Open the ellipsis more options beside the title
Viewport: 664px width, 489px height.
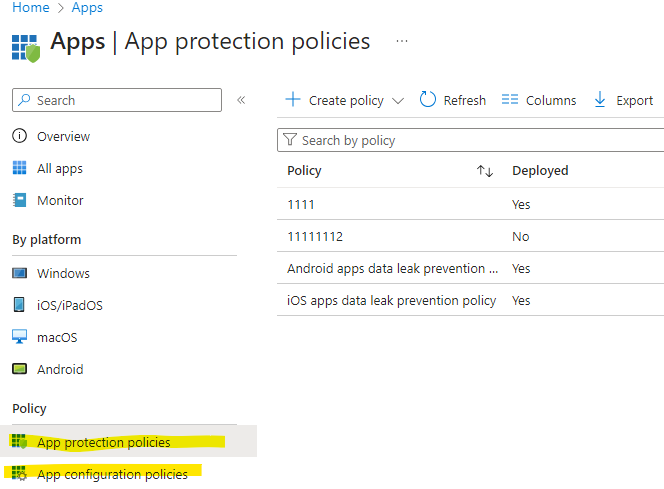tap(401, 41)
